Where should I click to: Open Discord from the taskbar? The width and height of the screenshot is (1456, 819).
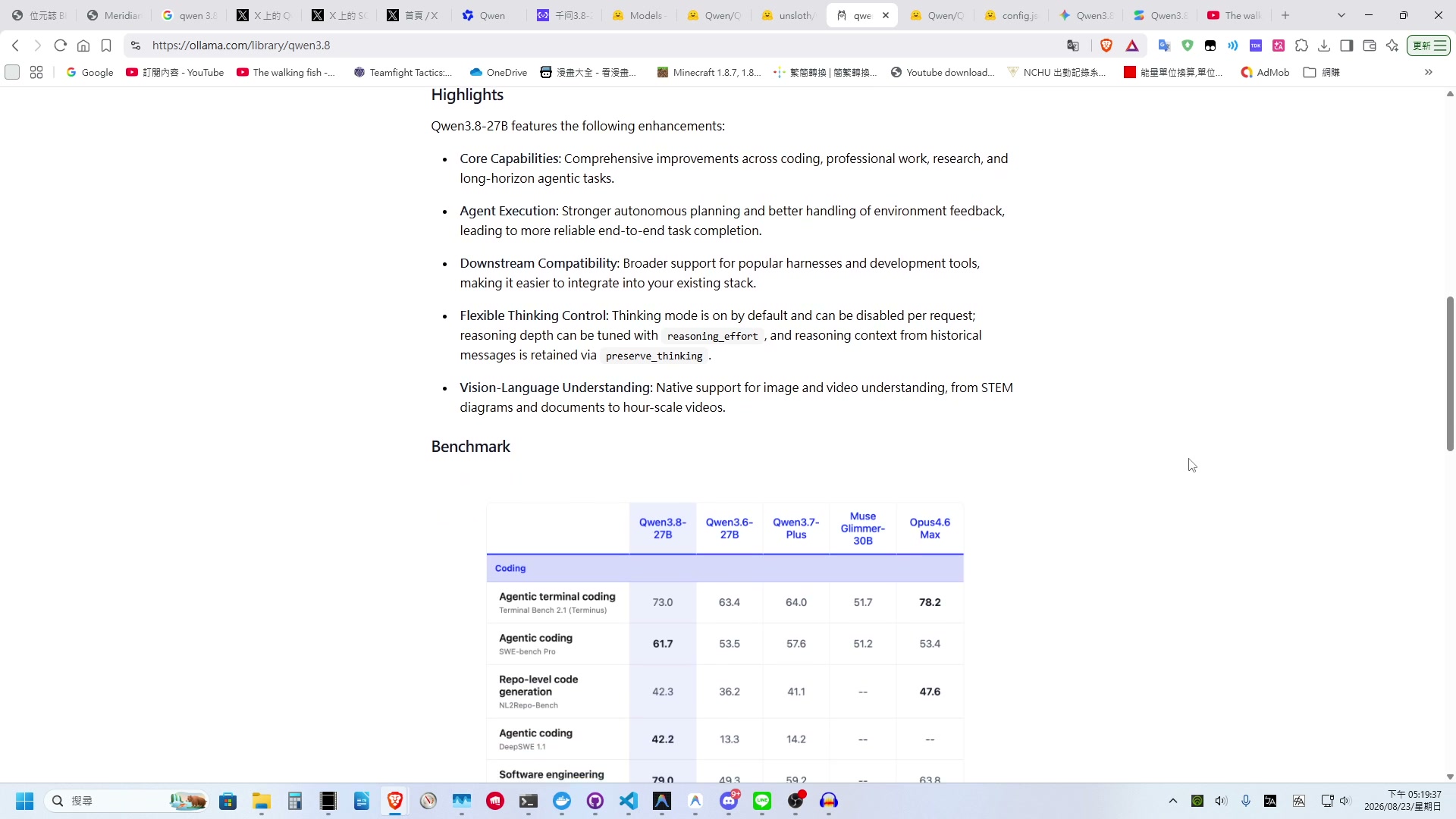click(729, 801)
